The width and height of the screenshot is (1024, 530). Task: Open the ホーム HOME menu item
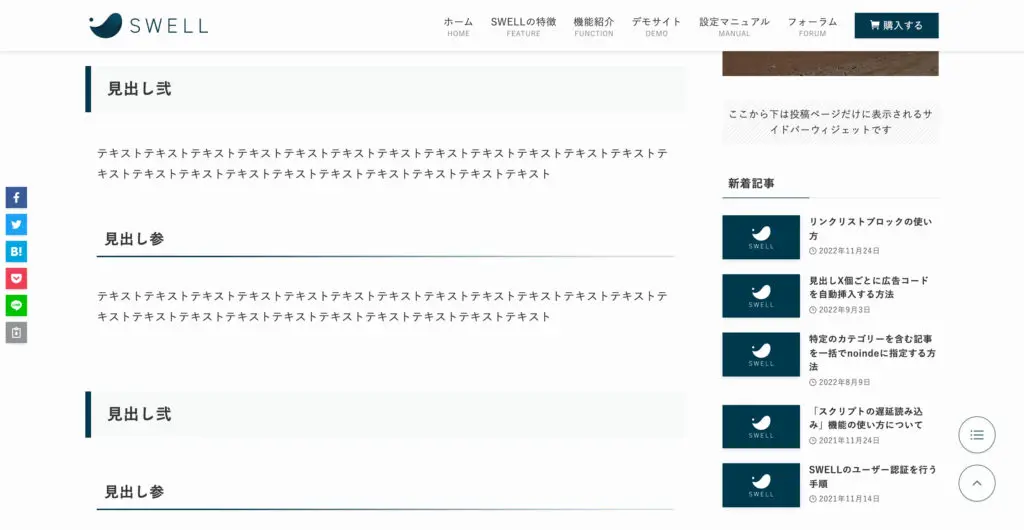coord(458,26)
